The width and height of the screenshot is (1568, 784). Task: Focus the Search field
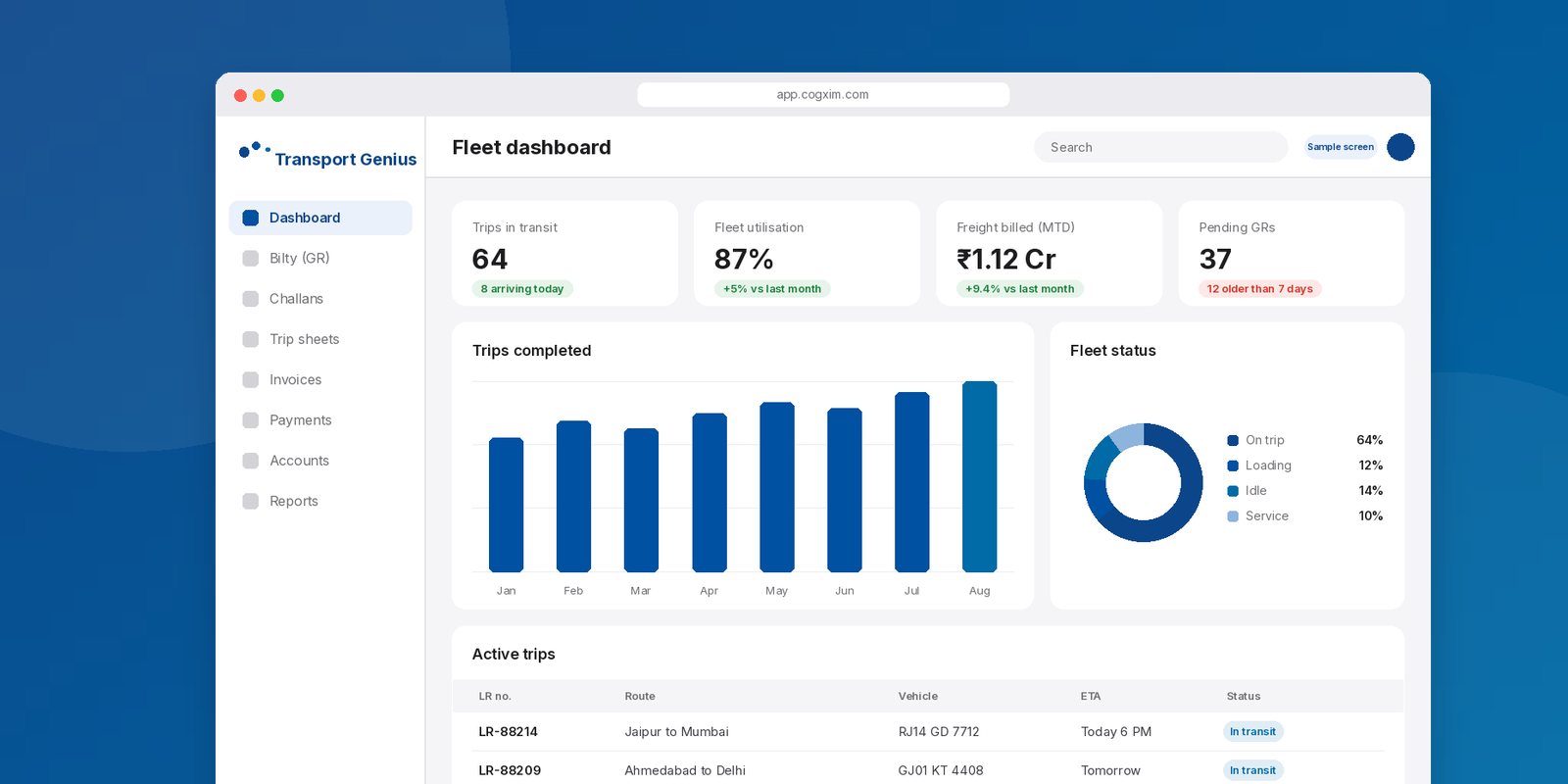coord(1161,147)
